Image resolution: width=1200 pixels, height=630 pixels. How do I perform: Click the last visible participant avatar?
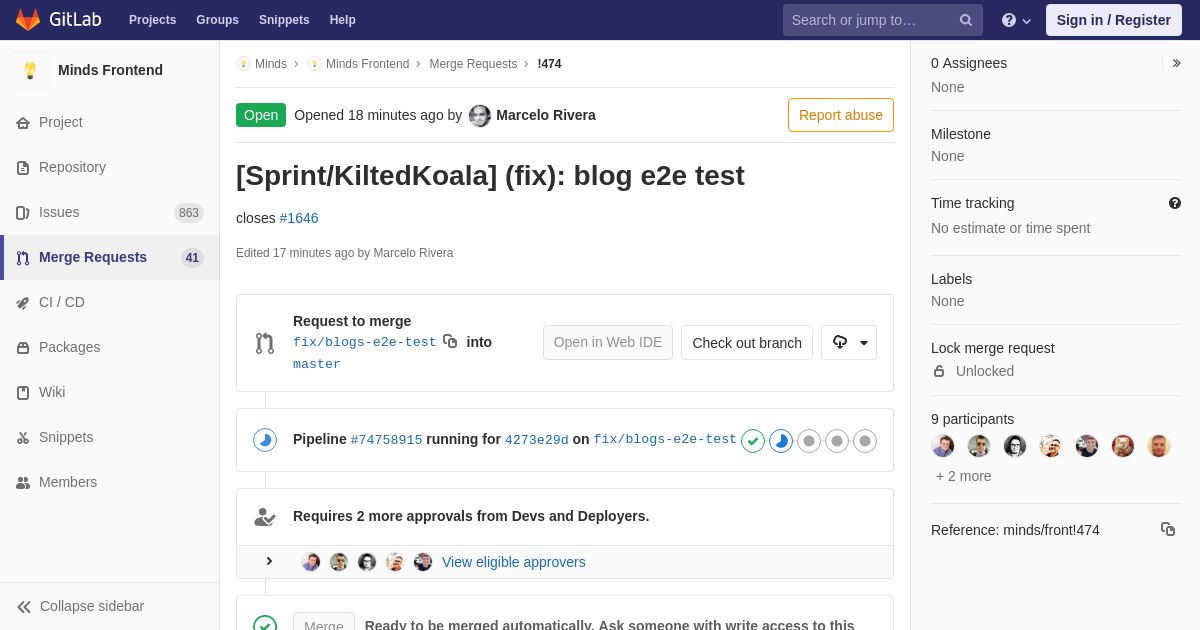[x=1159, y=446]
